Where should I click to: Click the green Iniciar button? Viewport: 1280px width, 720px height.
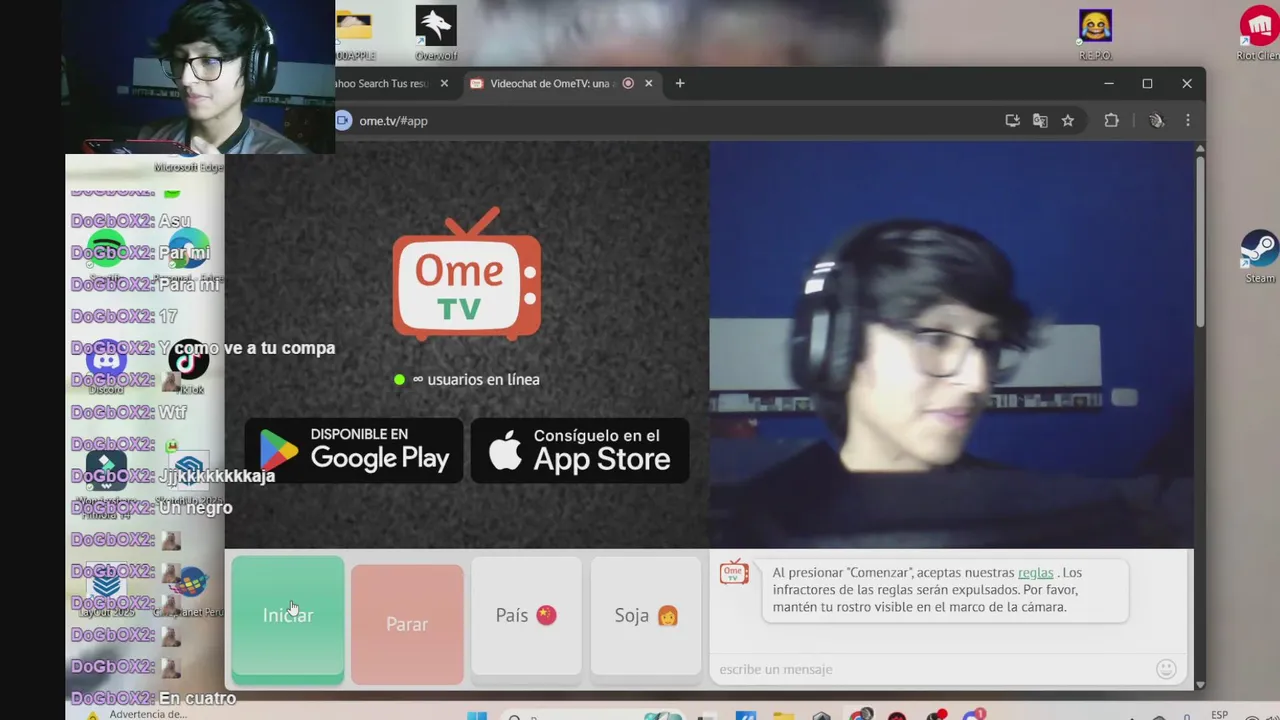[x=288, y=620]
